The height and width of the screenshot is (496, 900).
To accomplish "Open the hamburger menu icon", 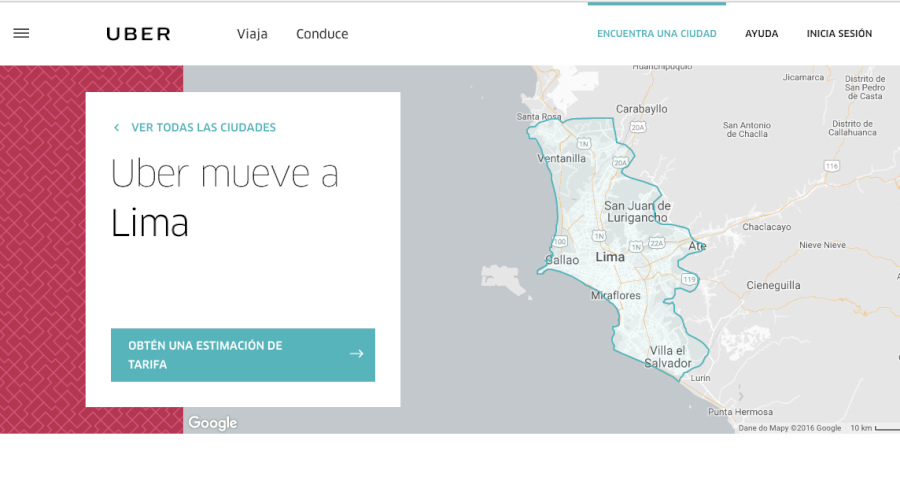I will (21, 33).
